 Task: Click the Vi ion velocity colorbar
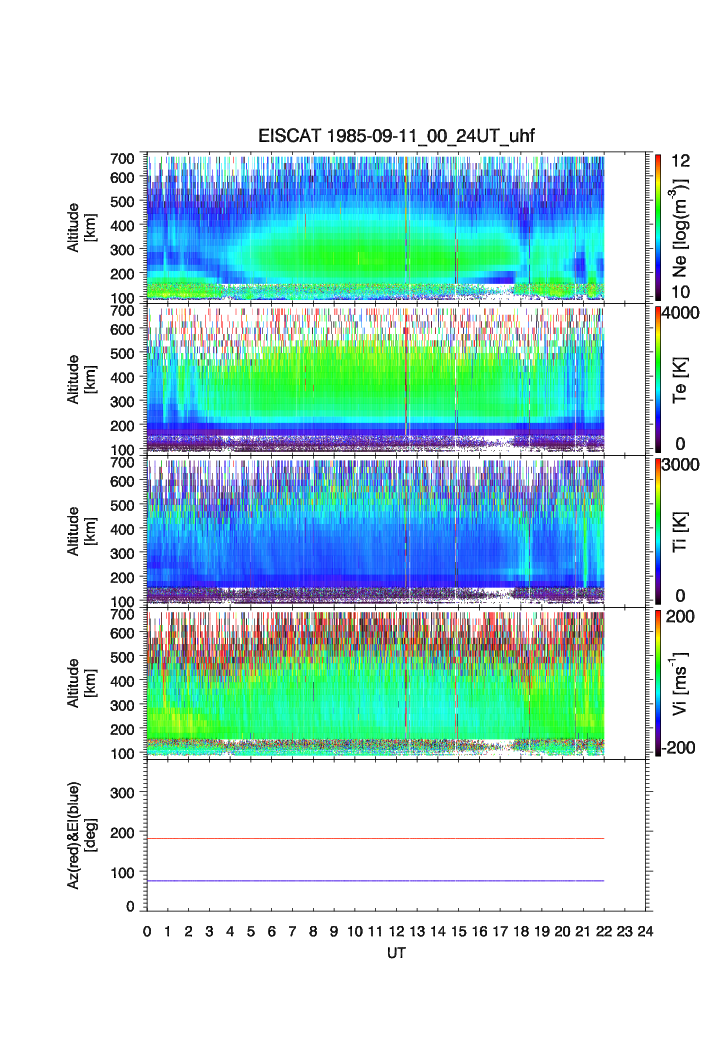click(x=659, y=682)
